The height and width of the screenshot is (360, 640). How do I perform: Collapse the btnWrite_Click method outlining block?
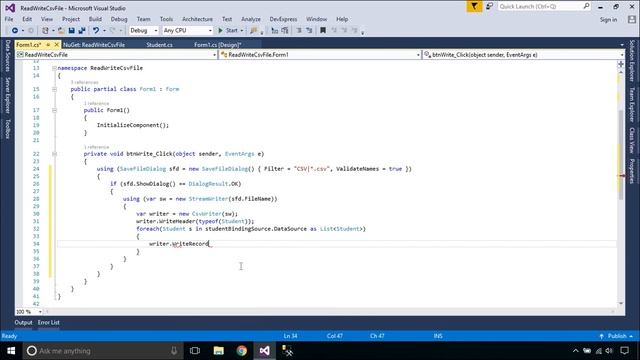(54, 154)
